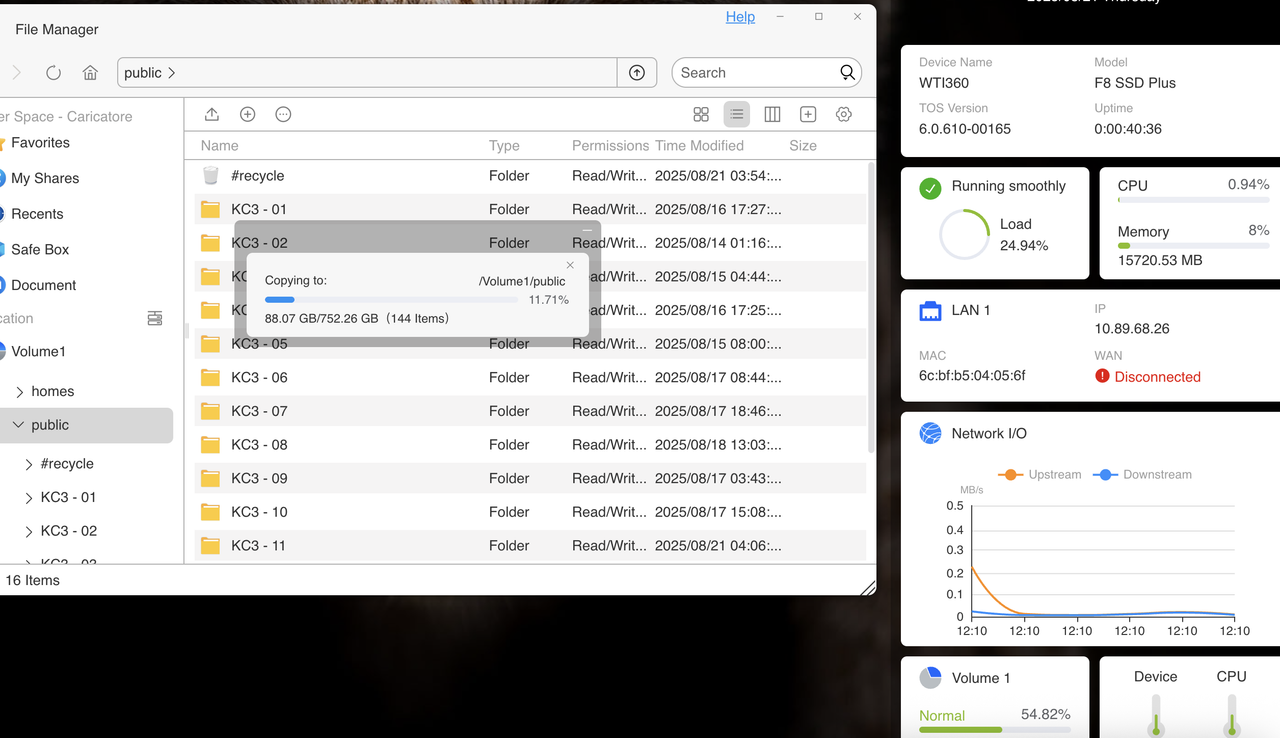Viewport: 1280px width, 738px height.
Task: Minimize the copy progress panel
Action: tap(587, 230)
